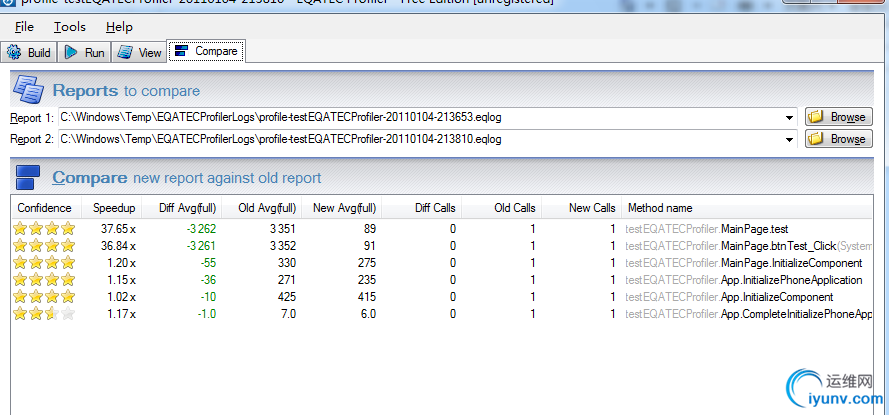889x415 pixels.
Task: Click the report icon on View tab
Action: pos(125,53)
